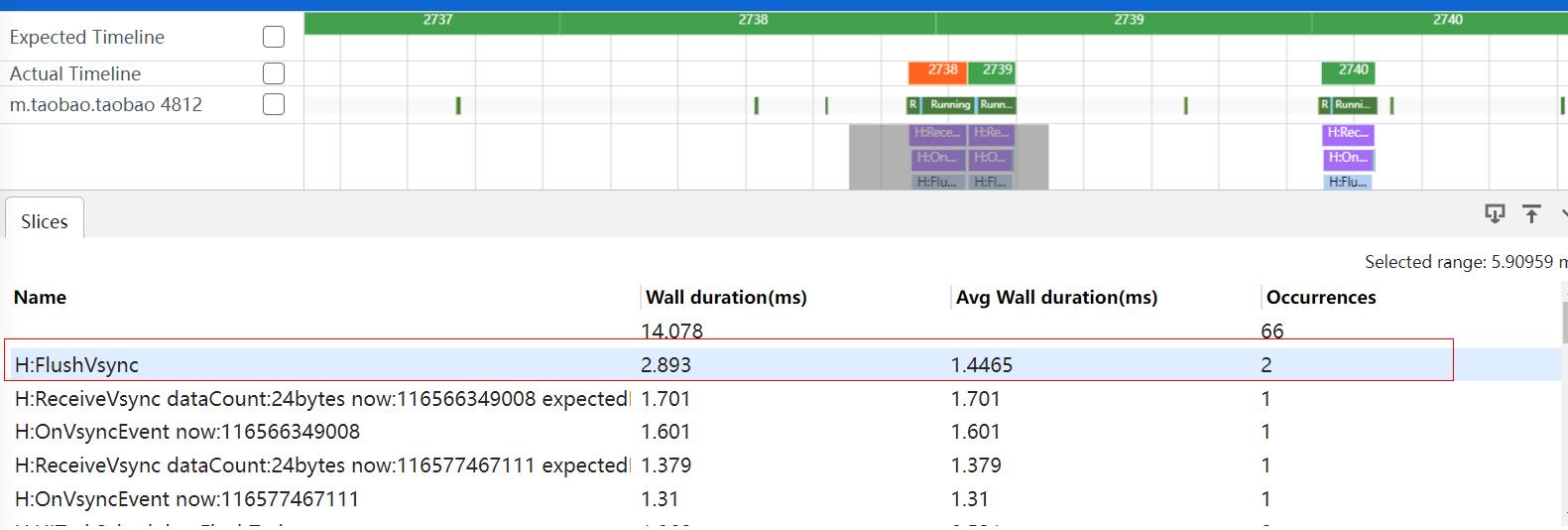The height and width of the screenshot is (530, 1568).
Task: Click the Avg Wall duration(ms) column header
Action: click(1056, 297)
